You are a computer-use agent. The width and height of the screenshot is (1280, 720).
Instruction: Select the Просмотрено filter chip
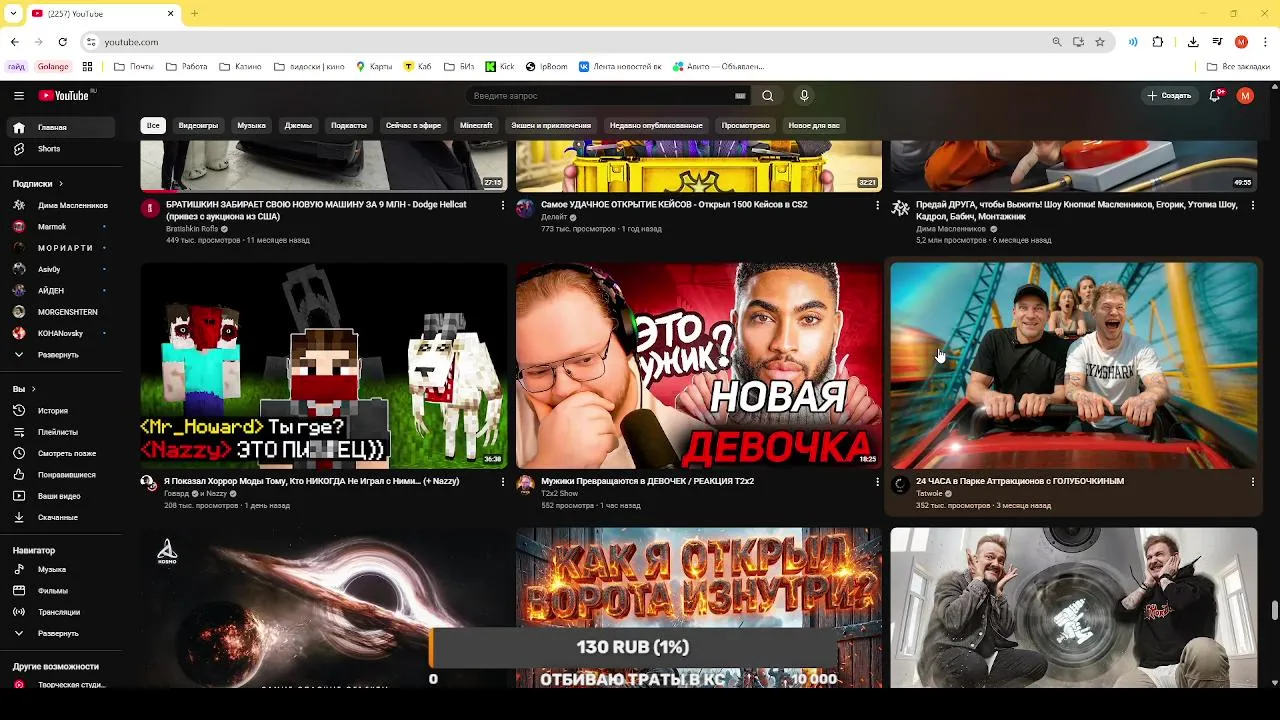point(745,126)
